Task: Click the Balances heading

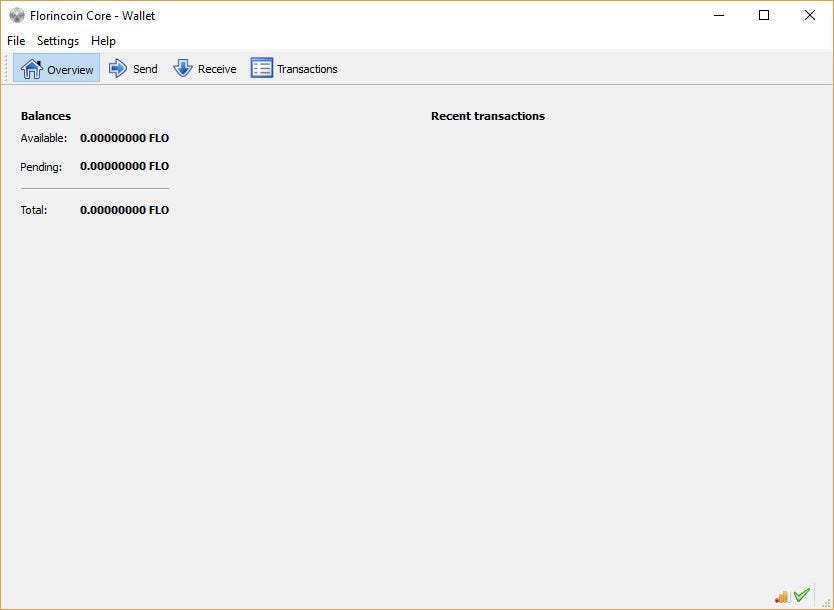Action: (x=46, y=116)
